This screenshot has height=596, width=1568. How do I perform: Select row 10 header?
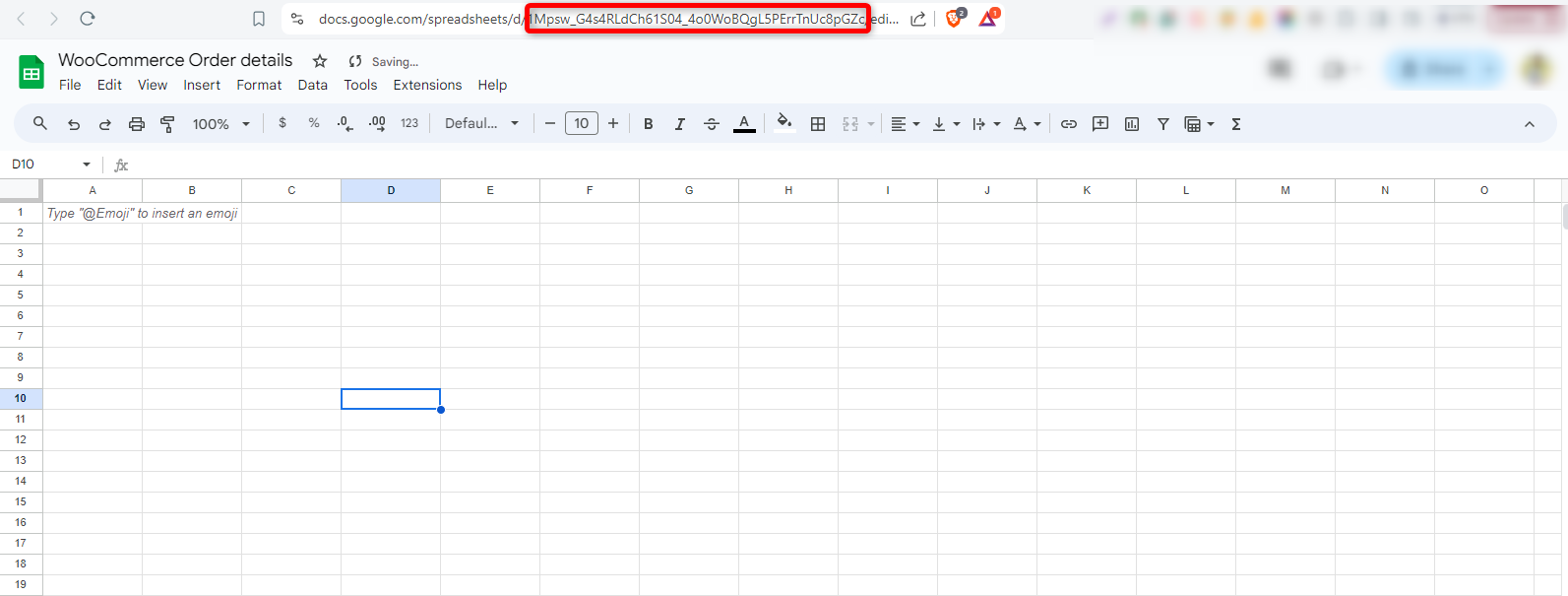pos(21,398)
